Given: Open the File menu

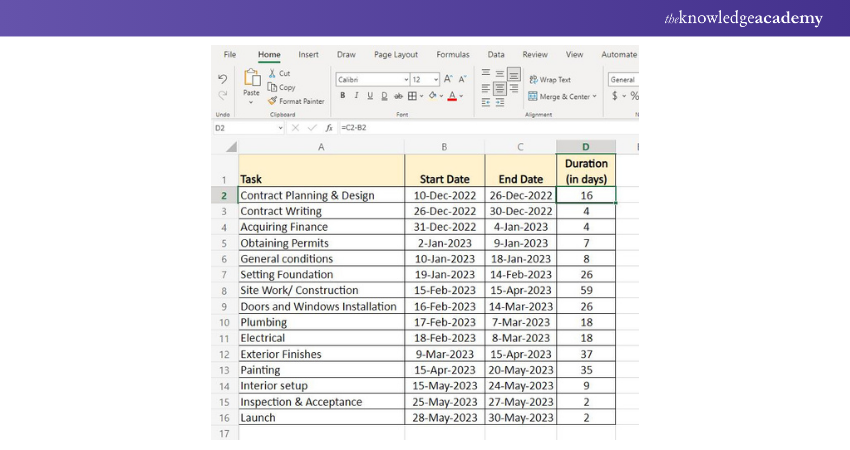Looking at the screenshot, I should 230,55.
